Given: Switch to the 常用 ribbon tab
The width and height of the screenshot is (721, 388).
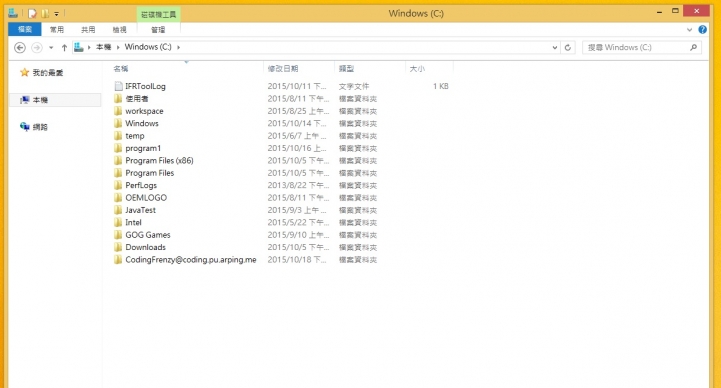Looking at the screenshot, I should coord(57,29).
